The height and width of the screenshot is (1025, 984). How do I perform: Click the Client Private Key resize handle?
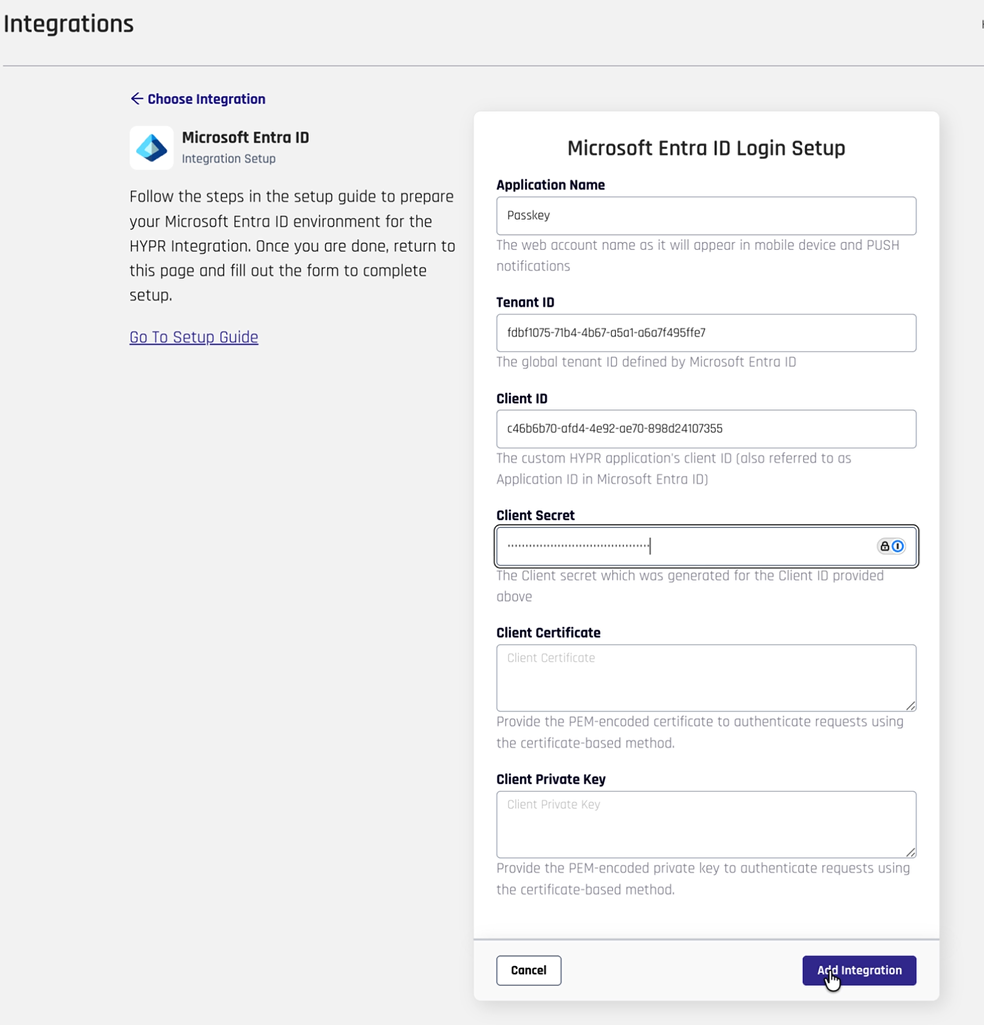pos(910,852)
